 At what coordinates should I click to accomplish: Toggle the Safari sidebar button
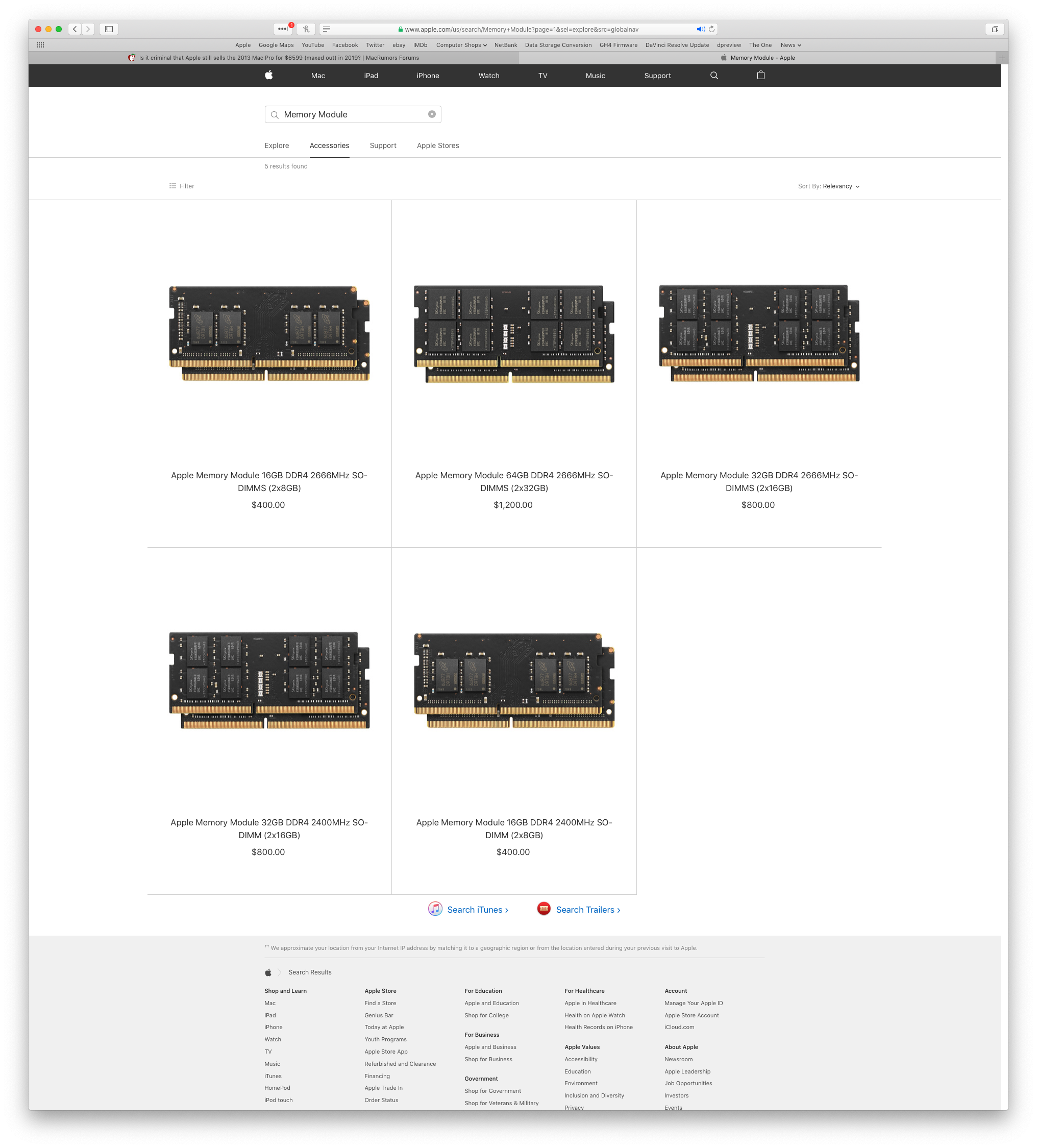pyautogui.click(x=109, y=29)
